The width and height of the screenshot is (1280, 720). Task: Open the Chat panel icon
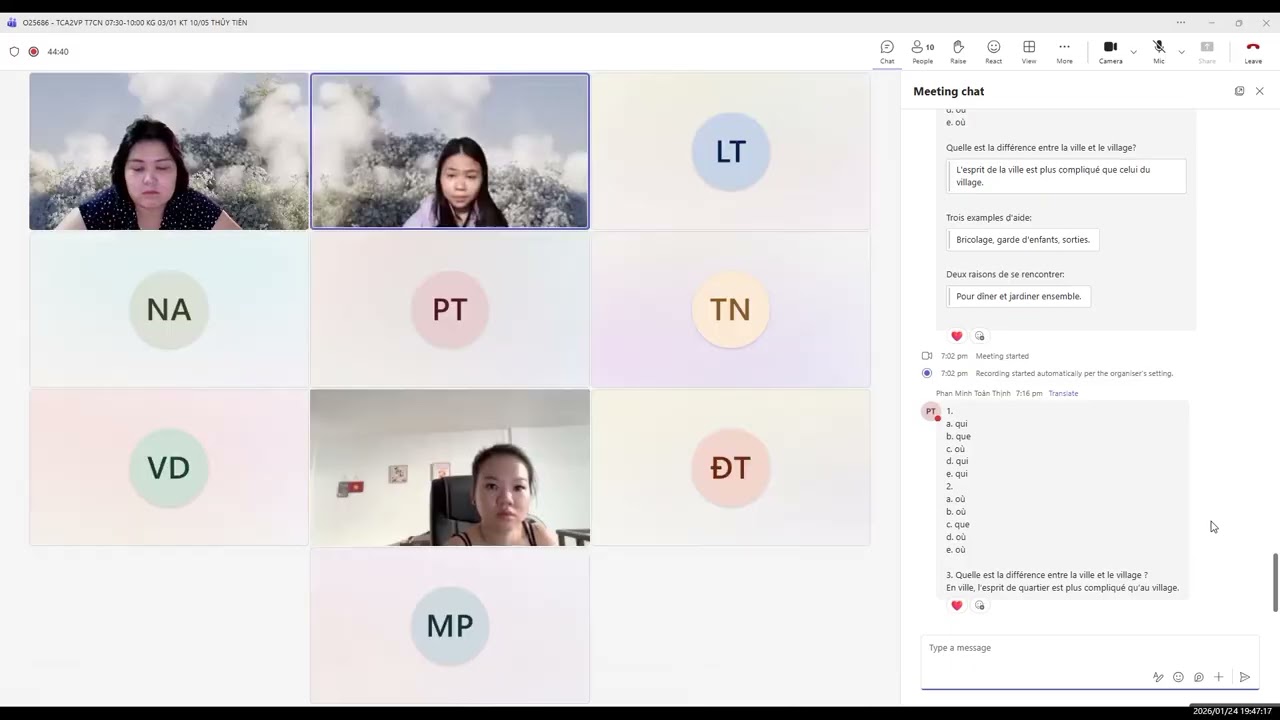tap(887, 52)
